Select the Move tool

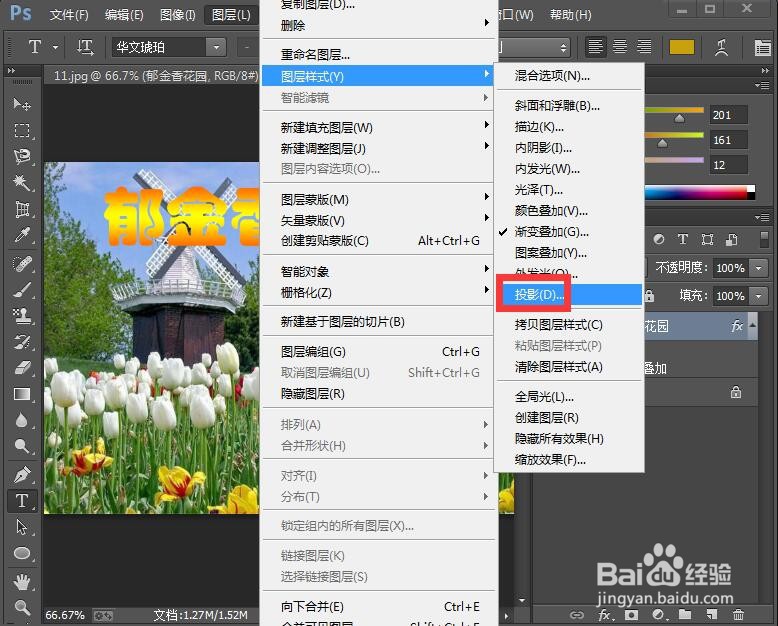coord(22,104)
